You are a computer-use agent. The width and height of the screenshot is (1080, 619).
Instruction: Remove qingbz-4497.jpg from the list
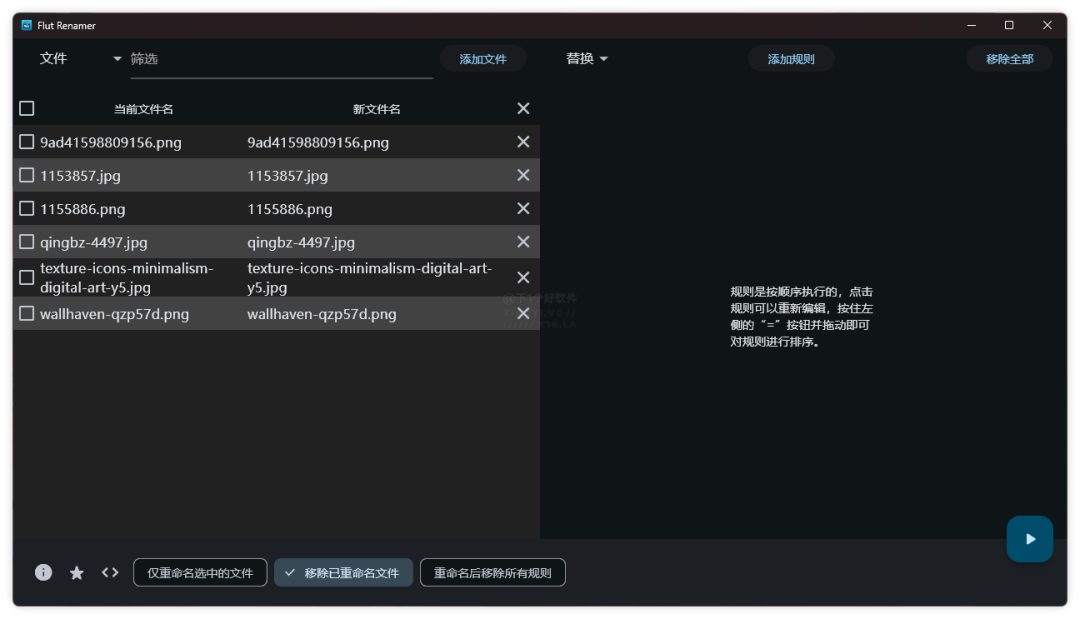(522, 241)
